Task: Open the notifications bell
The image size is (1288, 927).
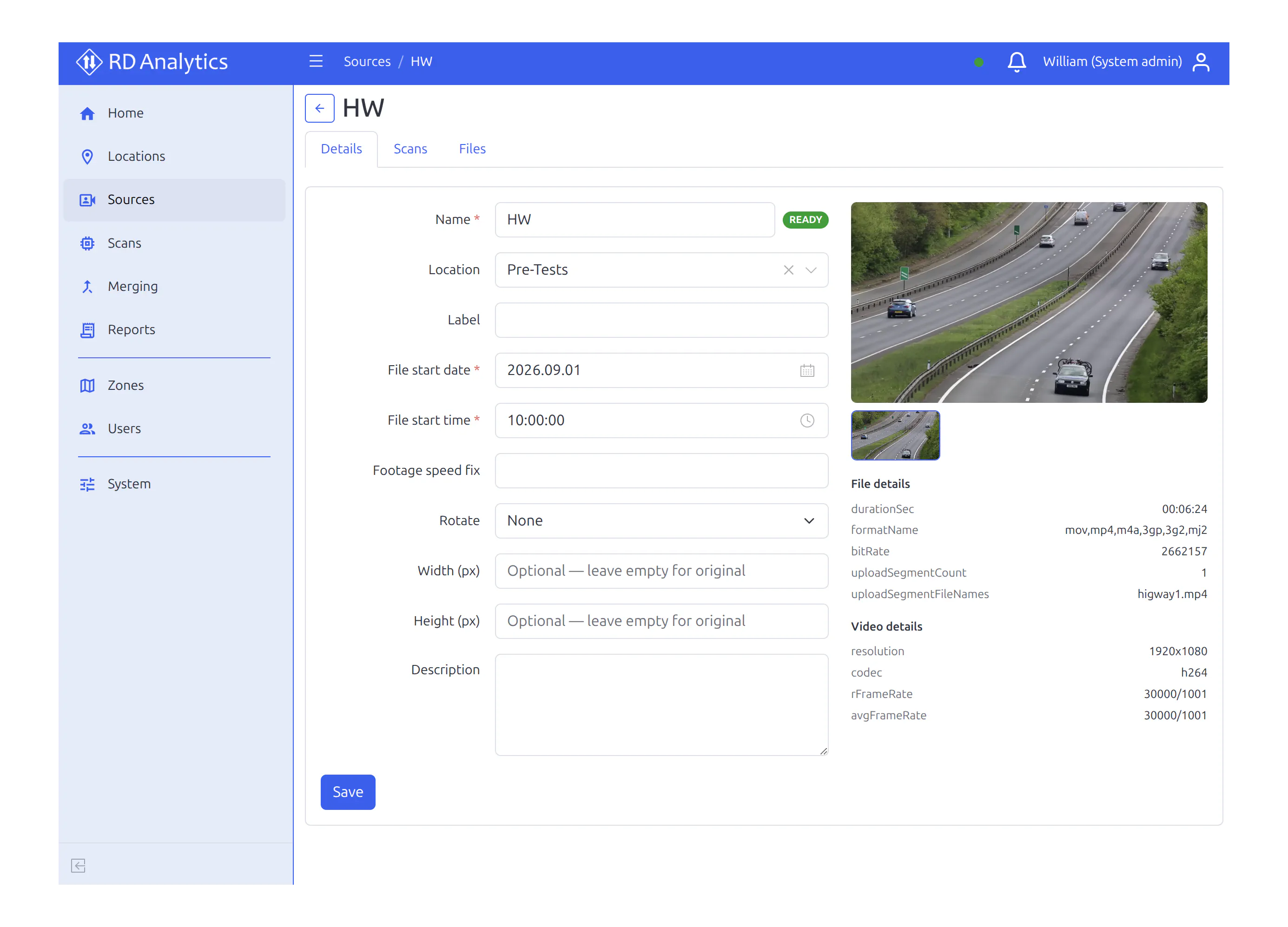Action: point(1017,62)
